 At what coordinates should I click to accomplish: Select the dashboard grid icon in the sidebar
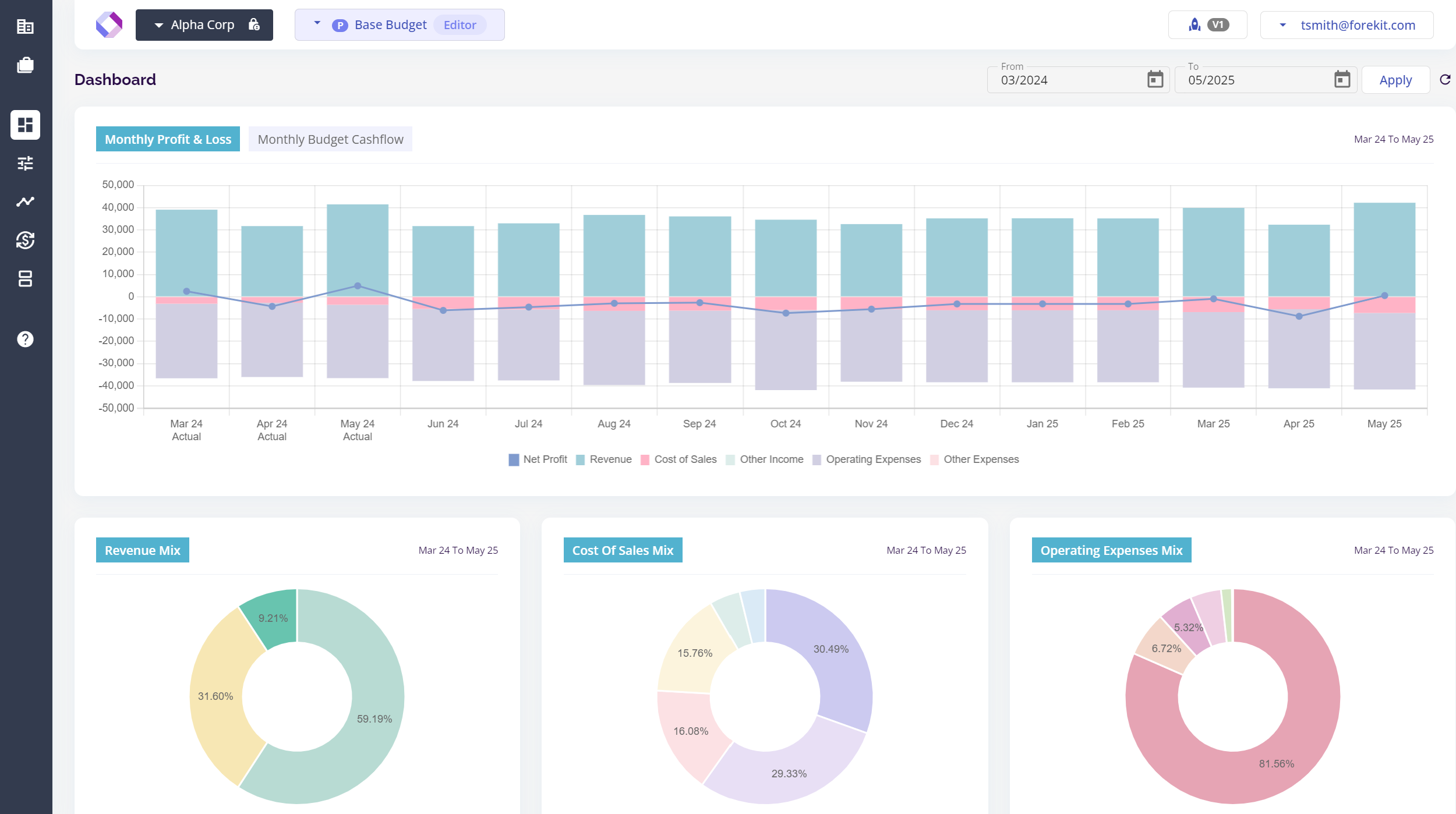click(25, 125)
